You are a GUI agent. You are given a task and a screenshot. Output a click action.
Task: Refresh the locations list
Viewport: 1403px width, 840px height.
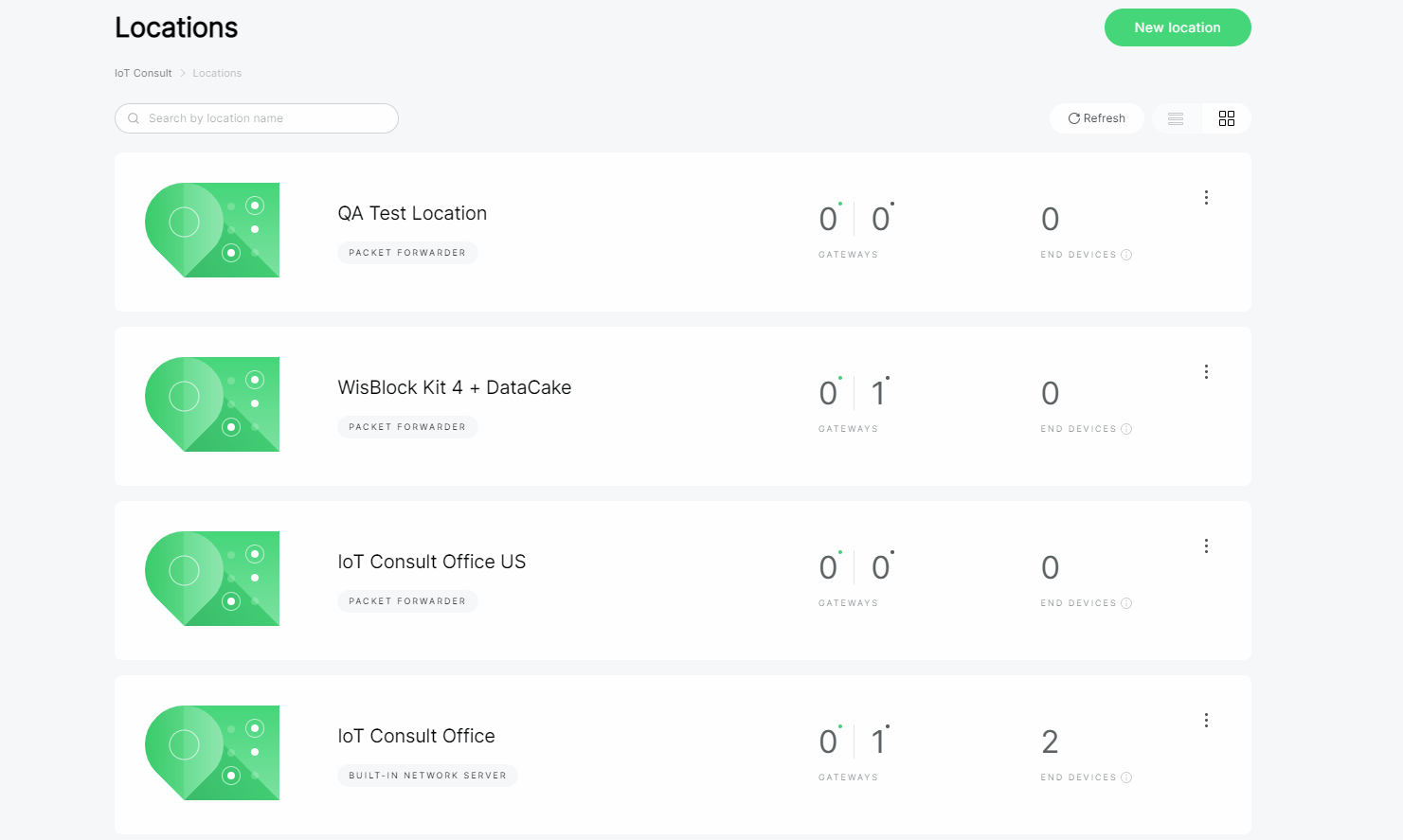(x=1097, y=118)
